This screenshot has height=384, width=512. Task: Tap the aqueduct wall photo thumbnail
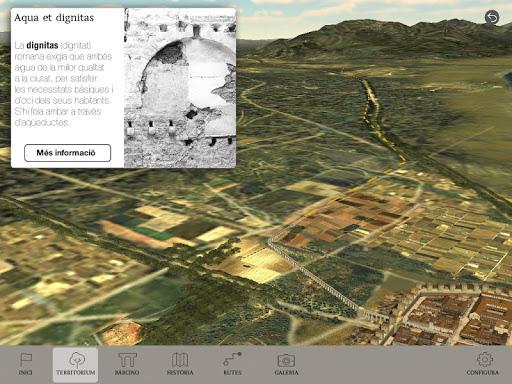[x=180, y=88]
